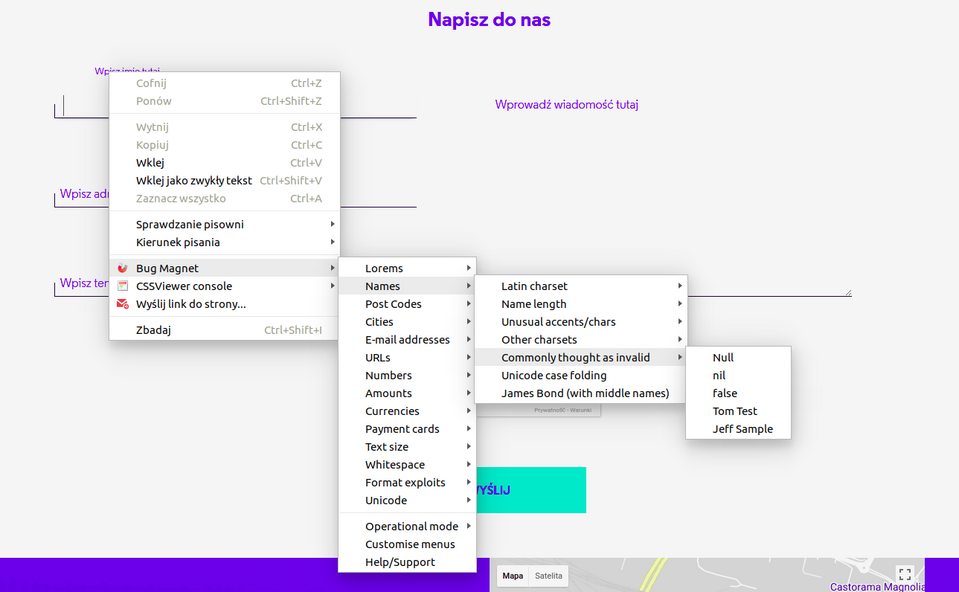
Task: Click the Bug Magnet extension icon
Action: 122,268
